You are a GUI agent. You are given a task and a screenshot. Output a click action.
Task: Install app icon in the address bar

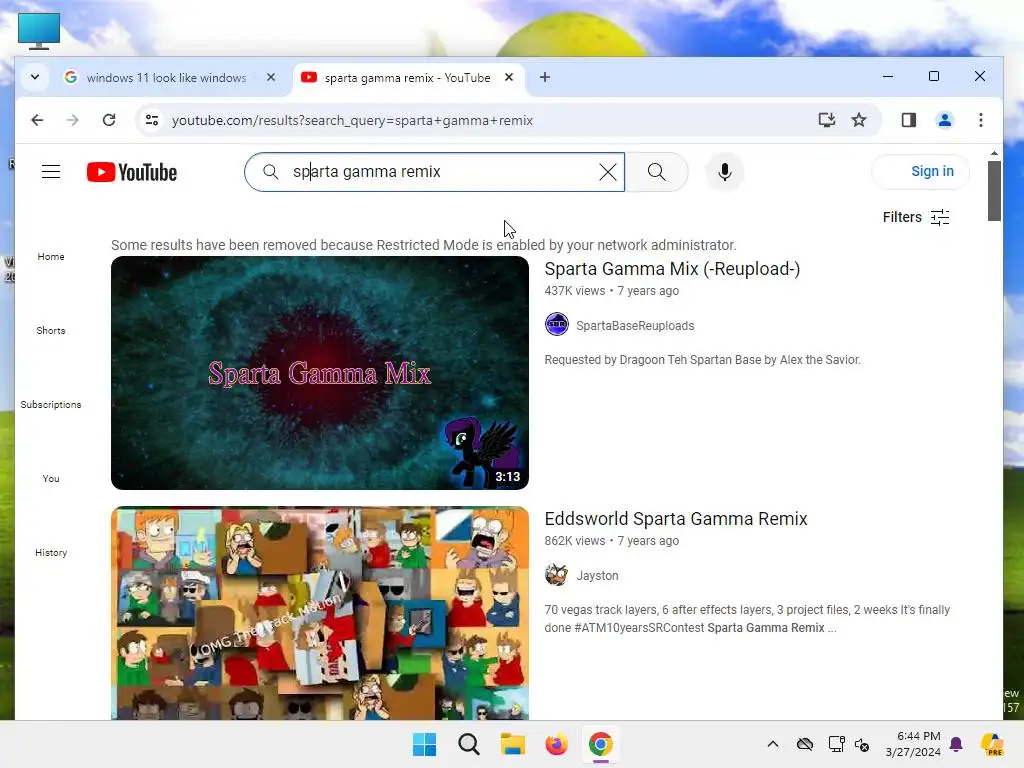tap(827, 120)
